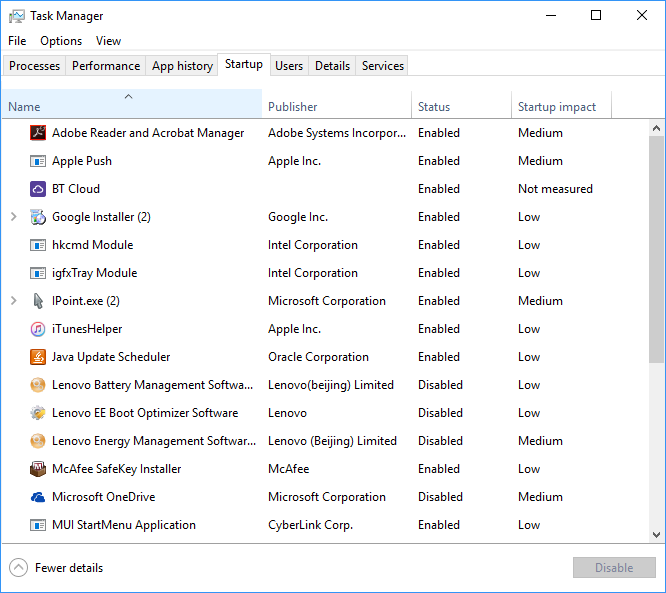The width and height of the screenshot is (666, 593).
Task: Click the Oracle Corporation publisher cell
Action: tap(318, 357)
